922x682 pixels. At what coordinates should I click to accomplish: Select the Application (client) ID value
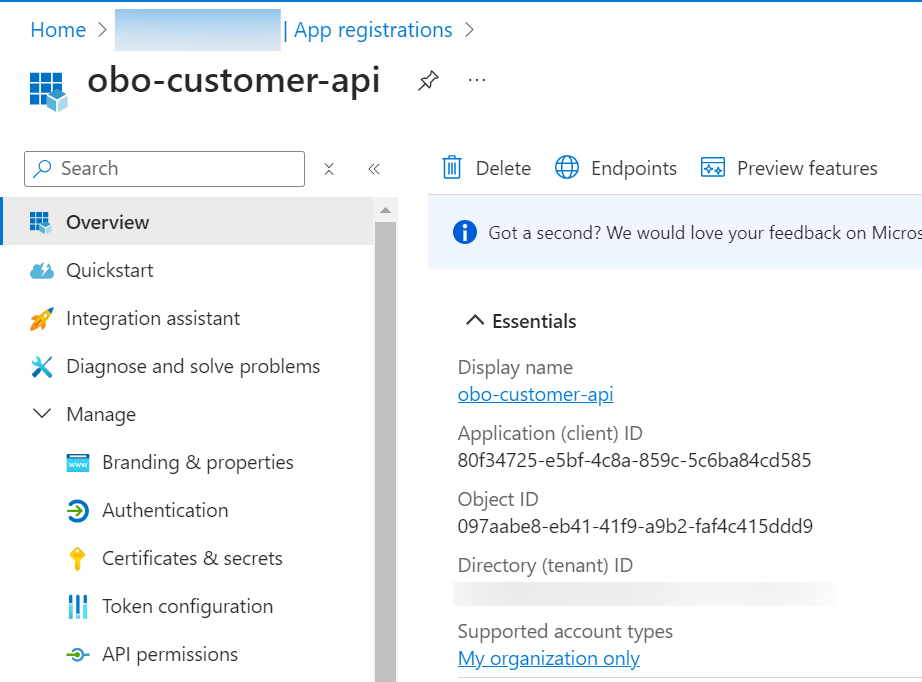pyautogui.click(x=634, y=460)
